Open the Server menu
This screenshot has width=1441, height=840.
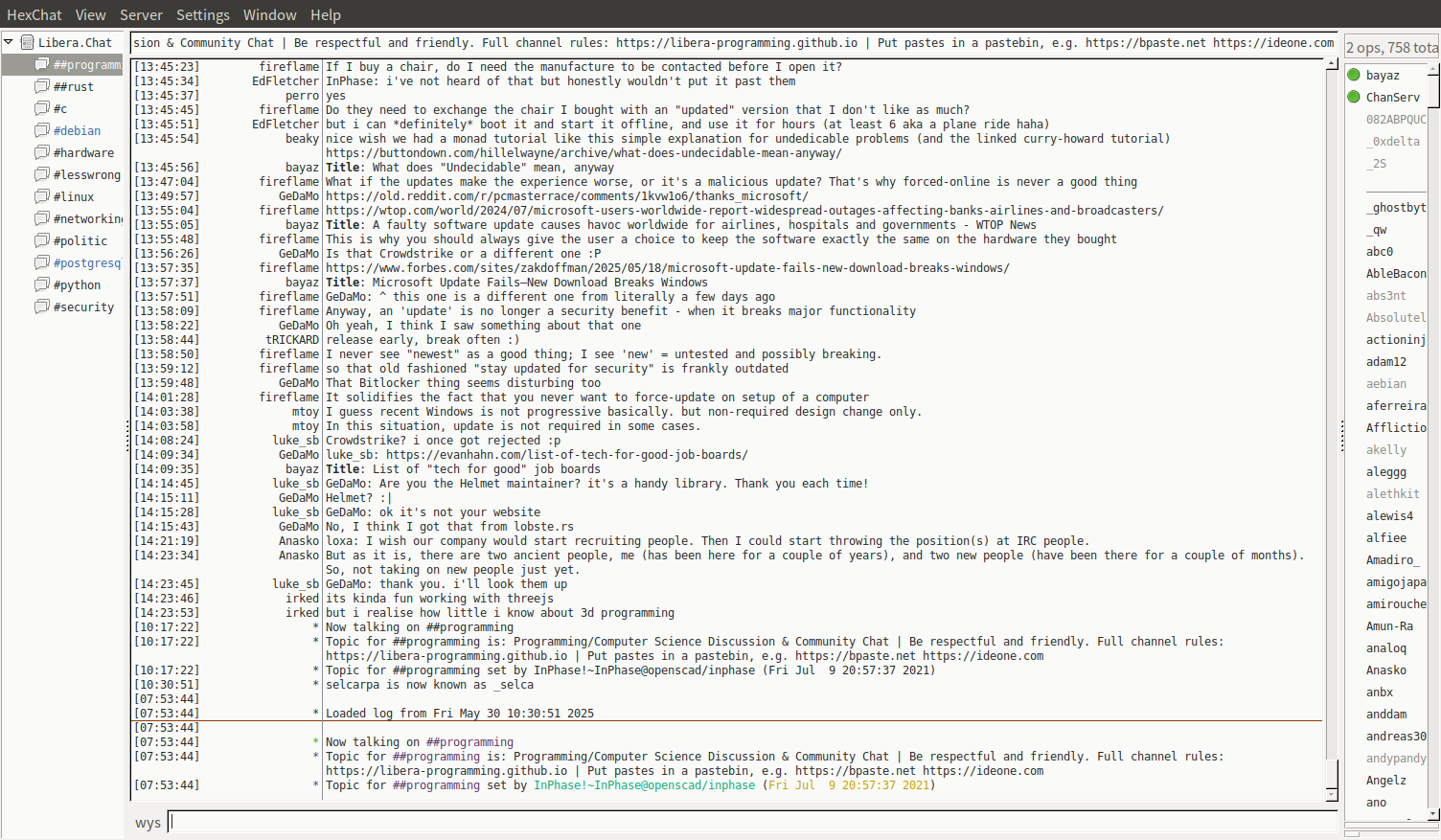(x=141, y=15)
